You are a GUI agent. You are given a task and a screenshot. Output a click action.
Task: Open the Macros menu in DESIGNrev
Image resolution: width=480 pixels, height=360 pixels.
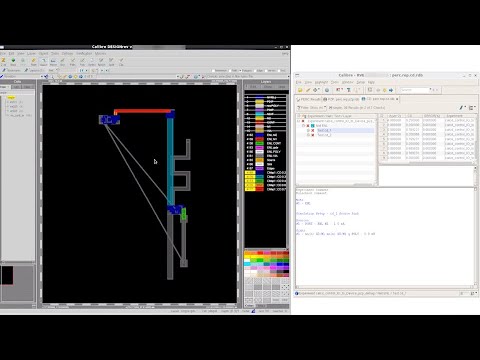coord(100,53)
